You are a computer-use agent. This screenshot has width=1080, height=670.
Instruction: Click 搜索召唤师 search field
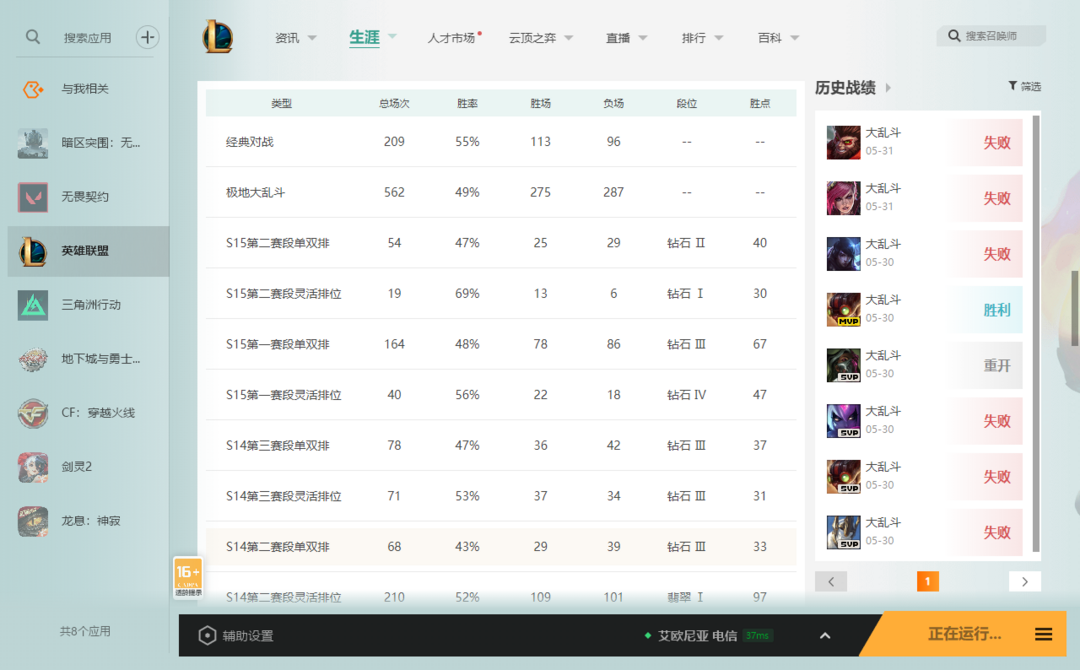(991, 36)
